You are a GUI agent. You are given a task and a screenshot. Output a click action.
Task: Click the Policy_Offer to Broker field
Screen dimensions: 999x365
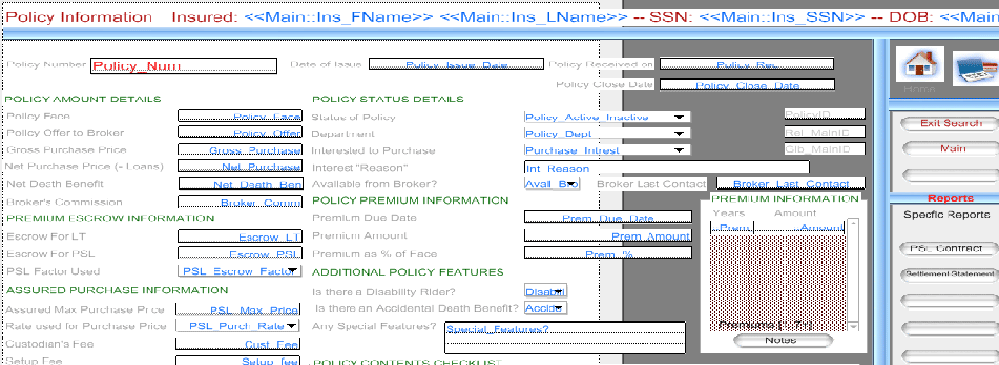pyautogui.click(x=239, y=133)
